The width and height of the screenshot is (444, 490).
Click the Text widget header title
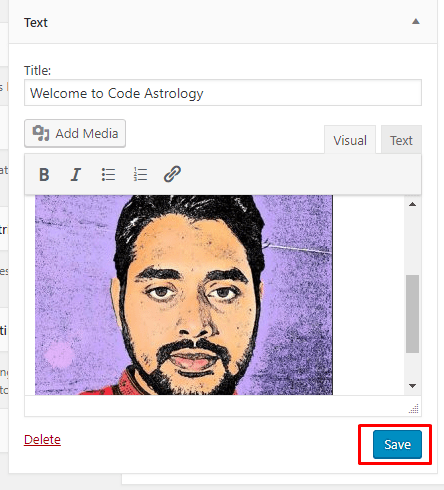(36, 23)
